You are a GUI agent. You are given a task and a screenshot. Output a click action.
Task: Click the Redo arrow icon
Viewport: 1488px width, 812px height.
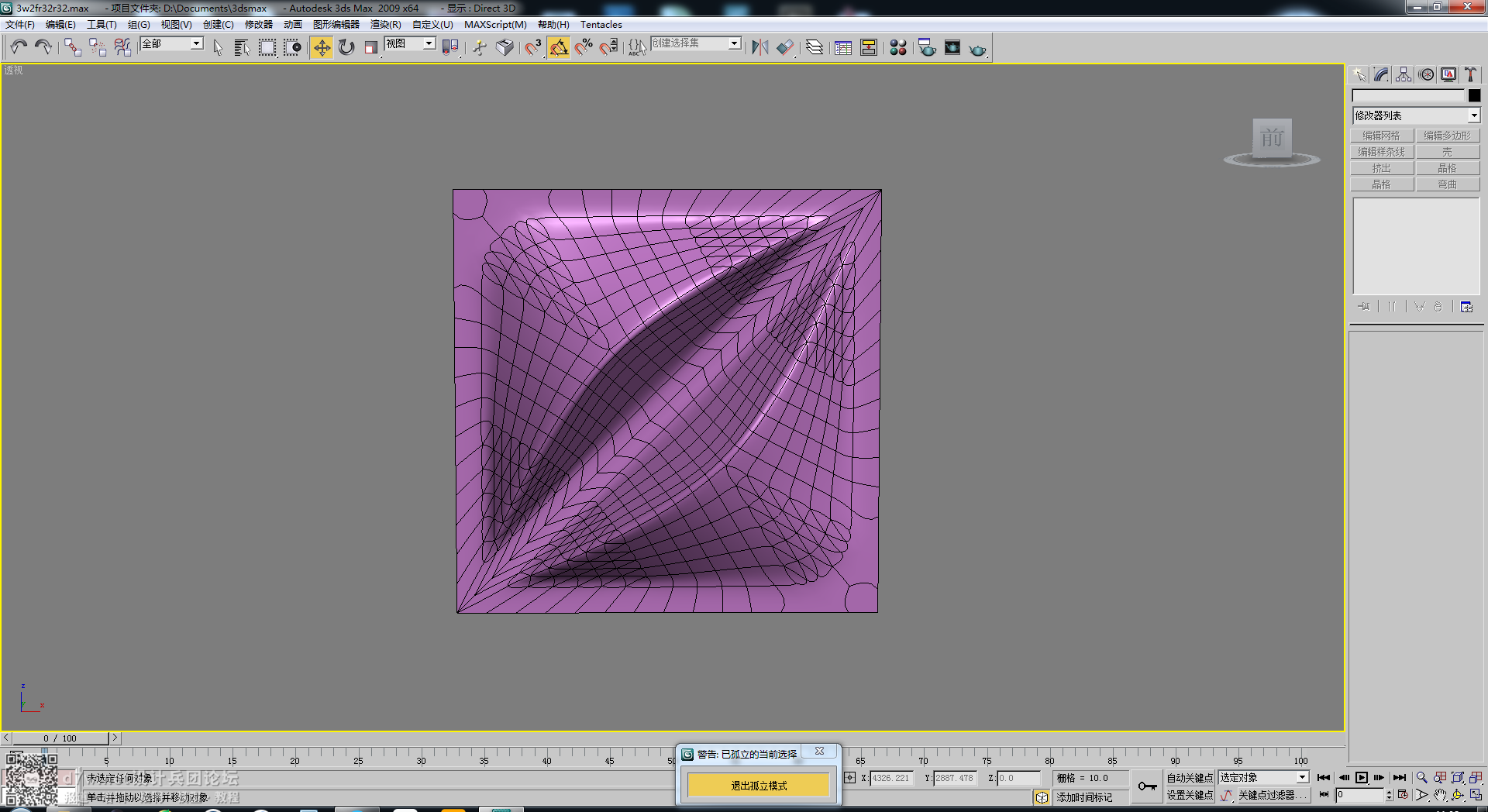pyautogui.click(x=43, y=47)
